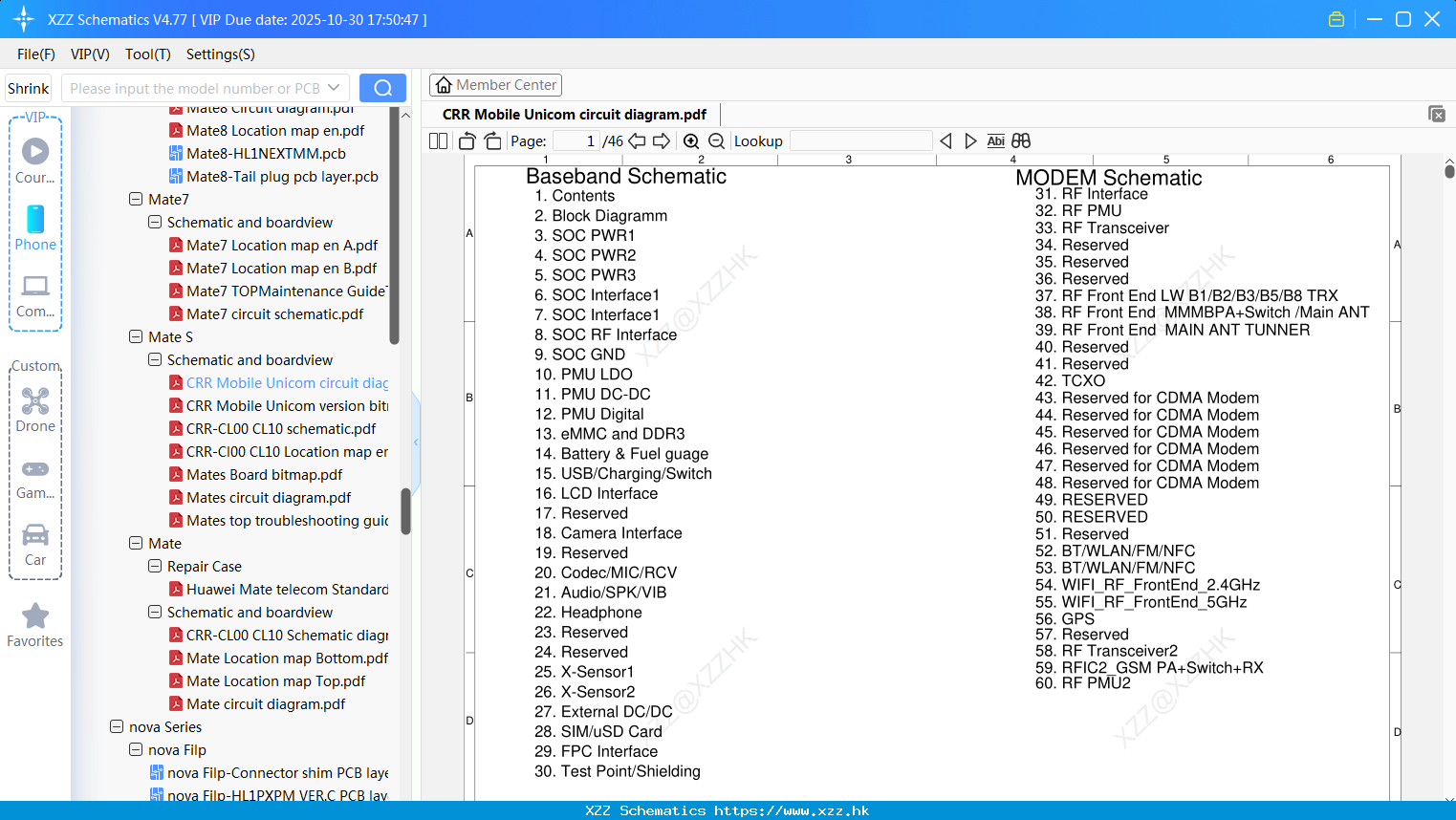Click the search magnifier button
The height and width of the screenshot is (820, 1456).
point(382,88)
